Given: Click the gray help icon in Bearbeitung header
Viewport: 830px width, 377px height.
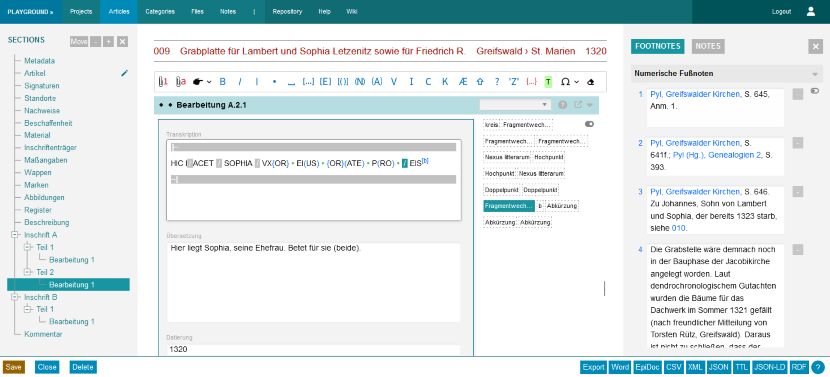Looking at the screenshot, I should click(563, 105).
